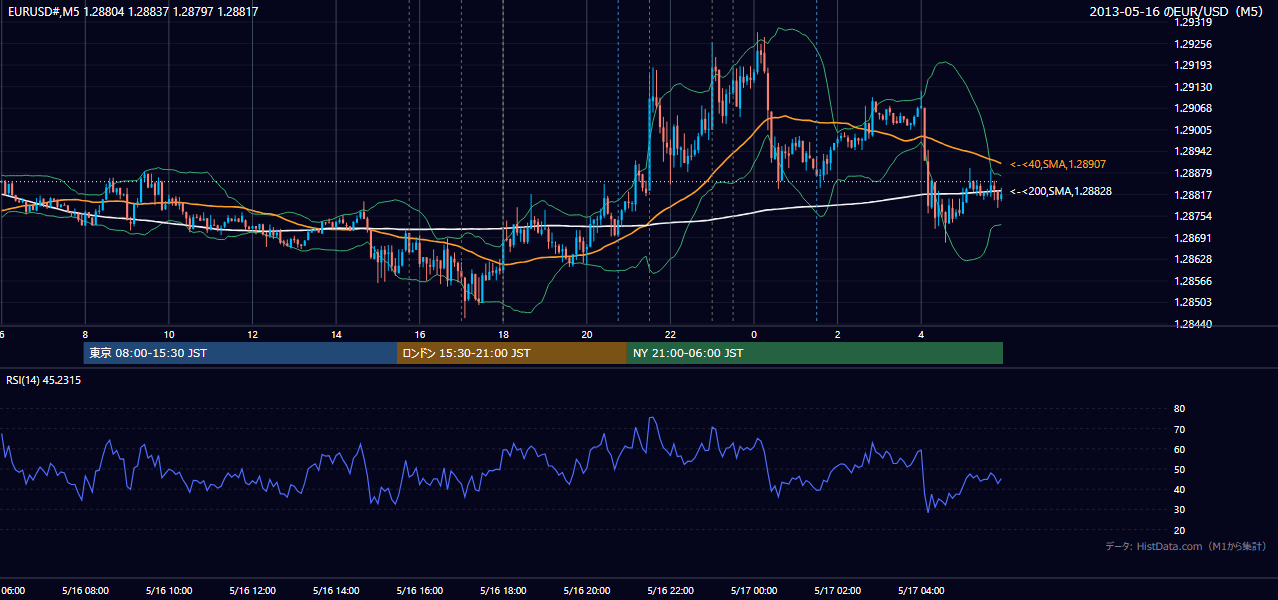The image size is (1278, 600).
Task: Click the 200 SMA 1.28828 label
Action: [x=1061, y=191]
